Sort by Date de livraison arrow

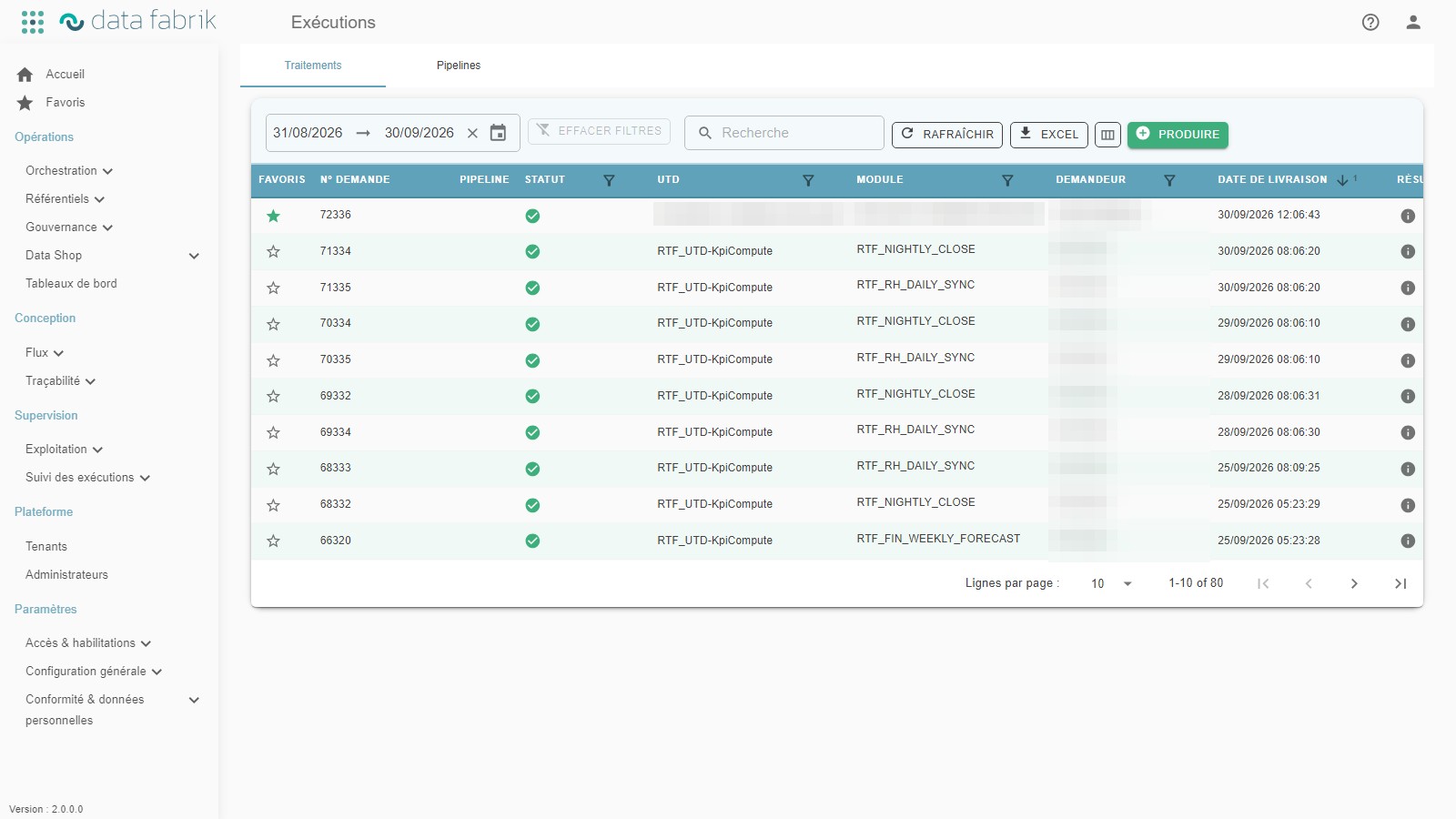coord(1342,180)
